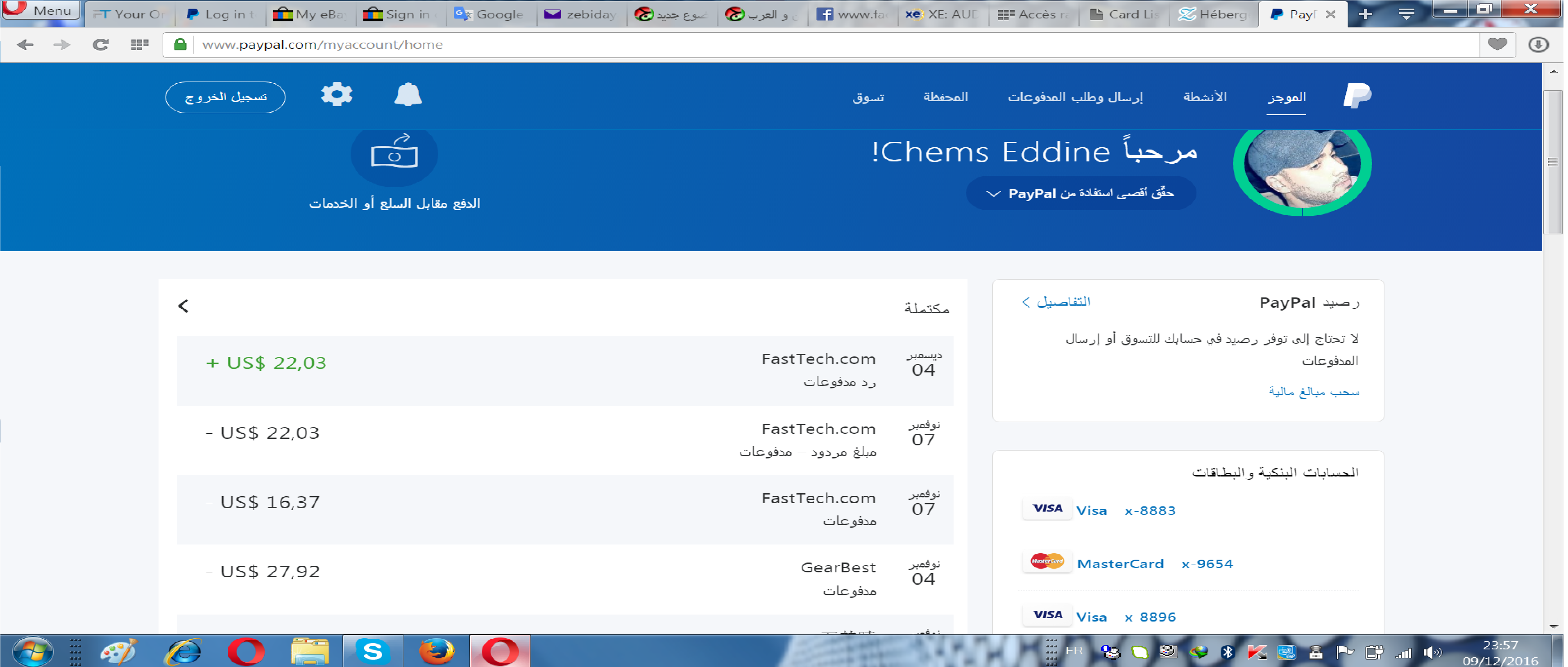This screenshot has height=667, width=1568.
Task: Open Skype from the taskbar
Action: 372,651
